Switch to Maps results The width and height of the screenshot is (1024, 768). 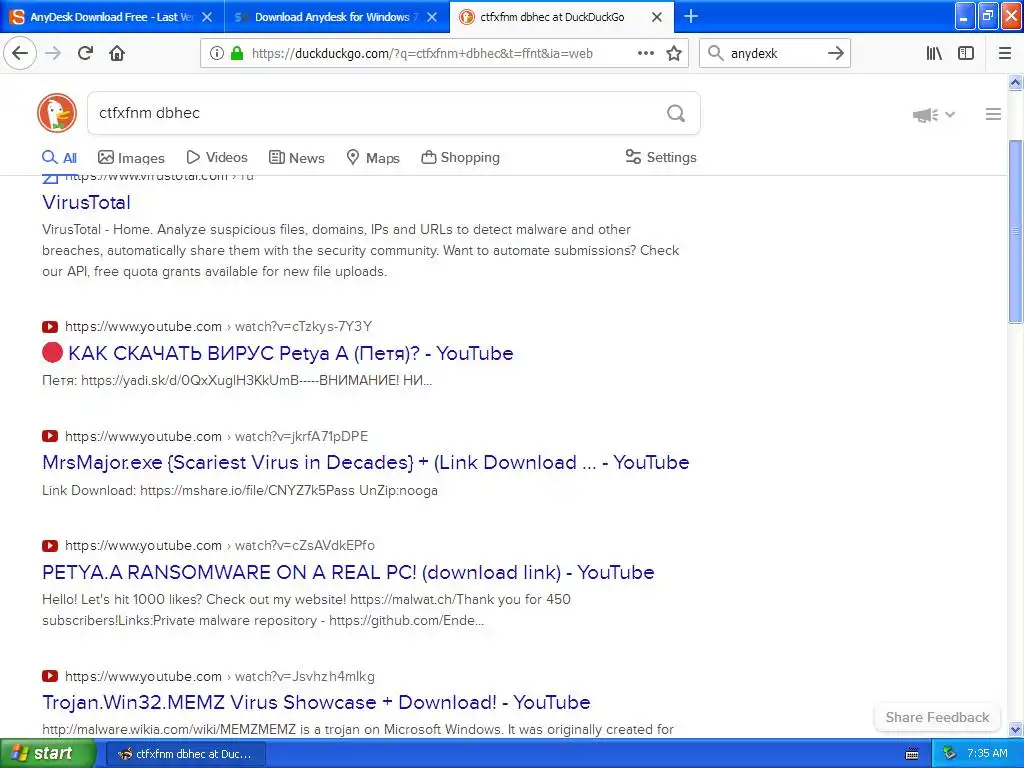(373, 157)
